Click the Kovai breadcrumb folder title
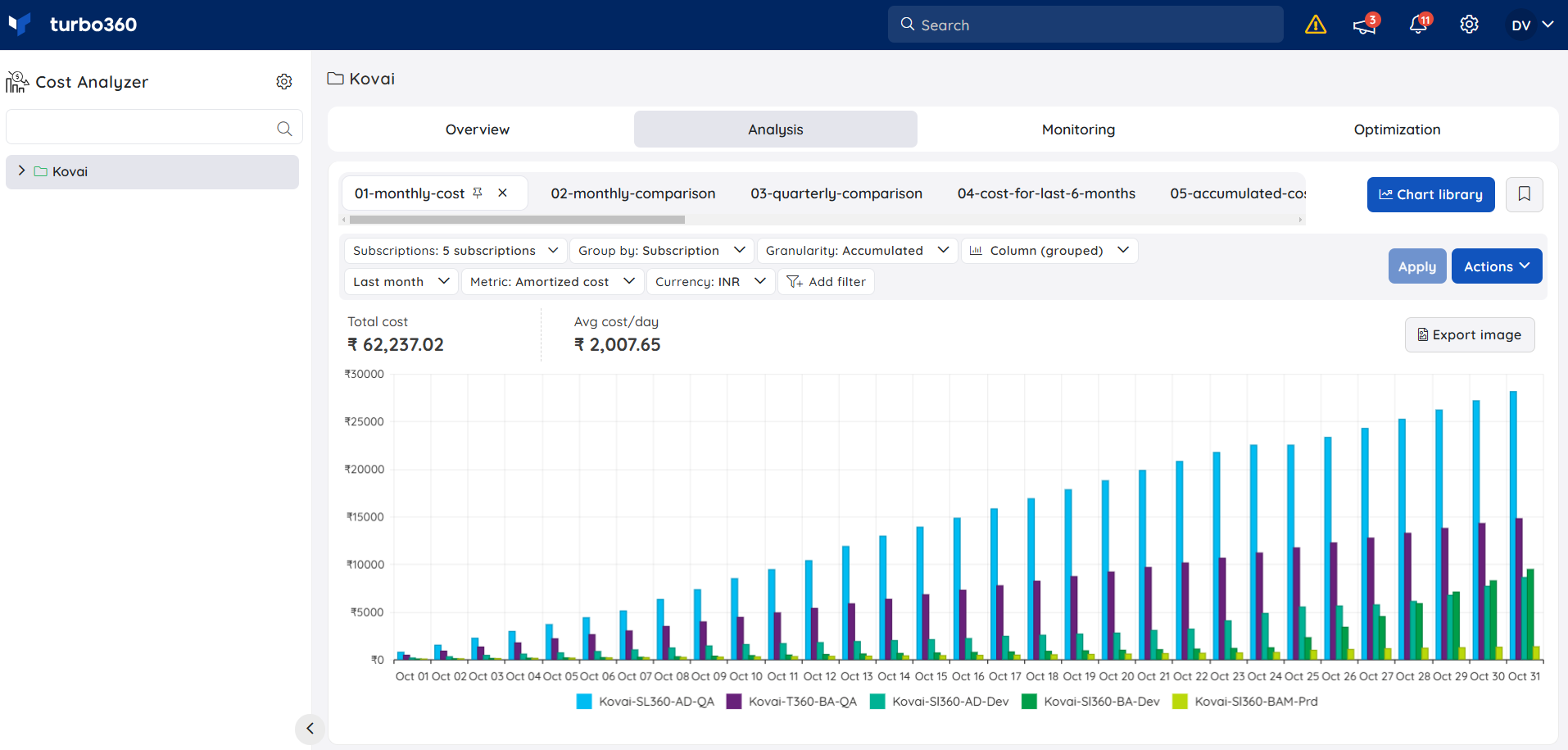 (x=361, y=79)
